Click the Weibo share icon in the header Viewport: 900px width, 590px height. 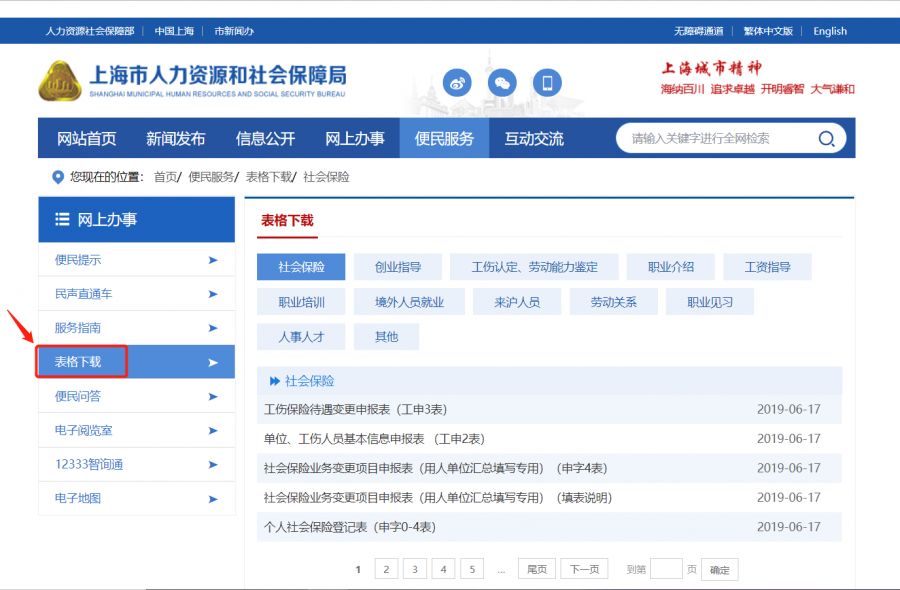(457, 84)
